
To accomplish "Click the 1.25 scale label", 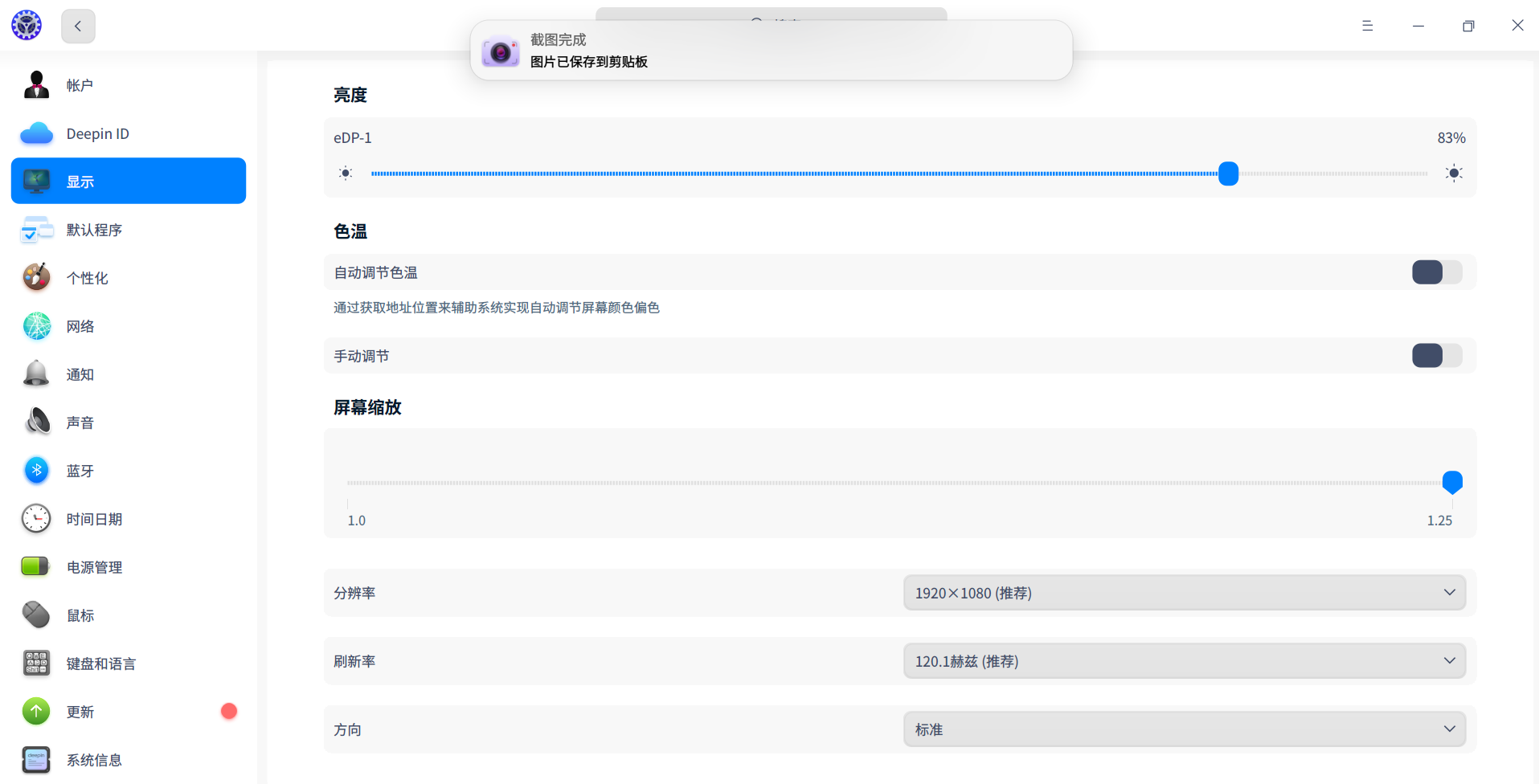I will pos(1439,521).
